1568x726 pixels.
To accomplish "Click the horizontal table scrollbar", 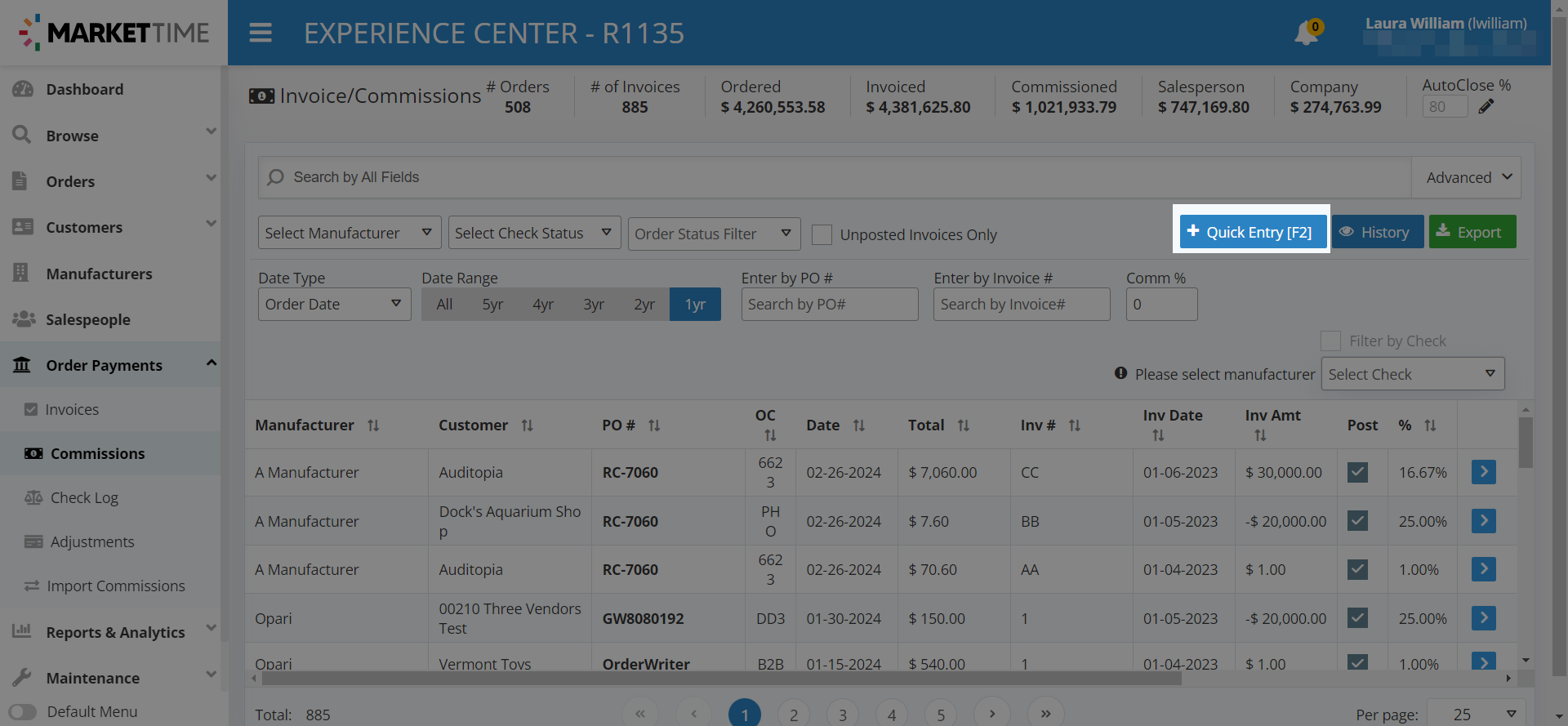I will click(719, 679).
